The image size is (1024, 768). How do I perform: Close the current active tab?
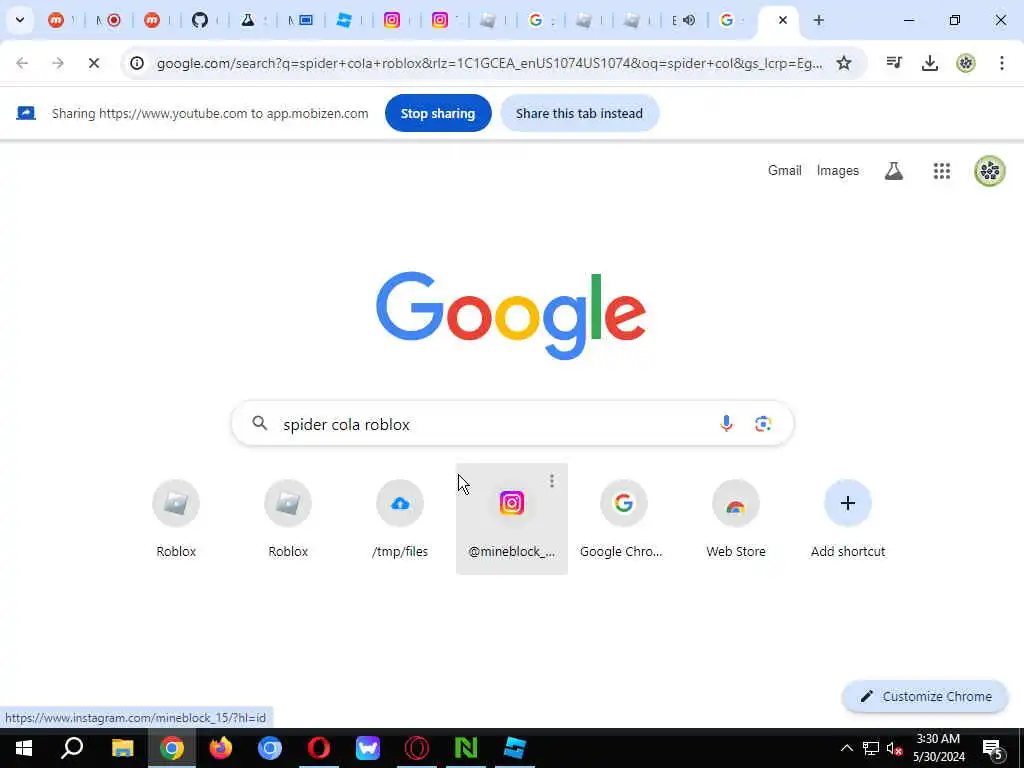[782, 20]
